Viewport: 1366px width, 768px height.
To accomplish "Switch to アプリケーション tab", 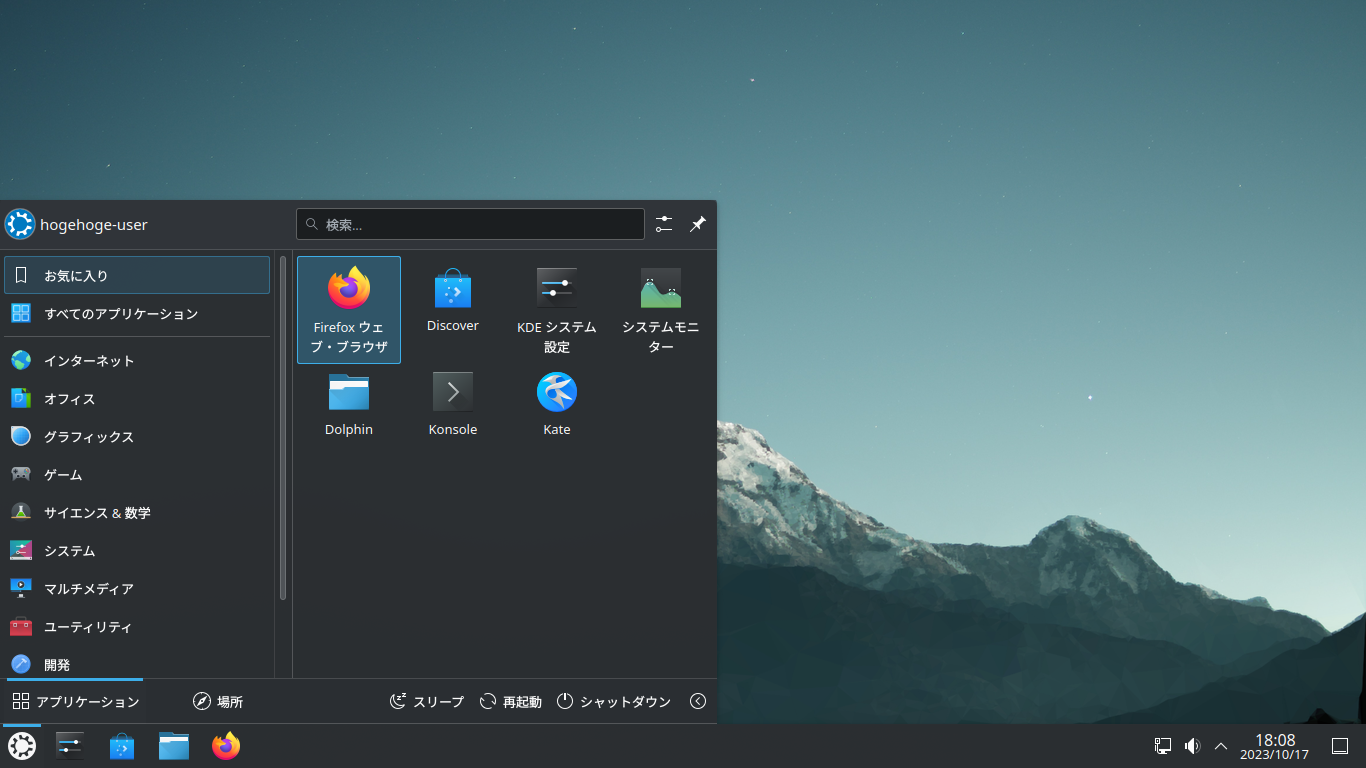I will point(75,701).
